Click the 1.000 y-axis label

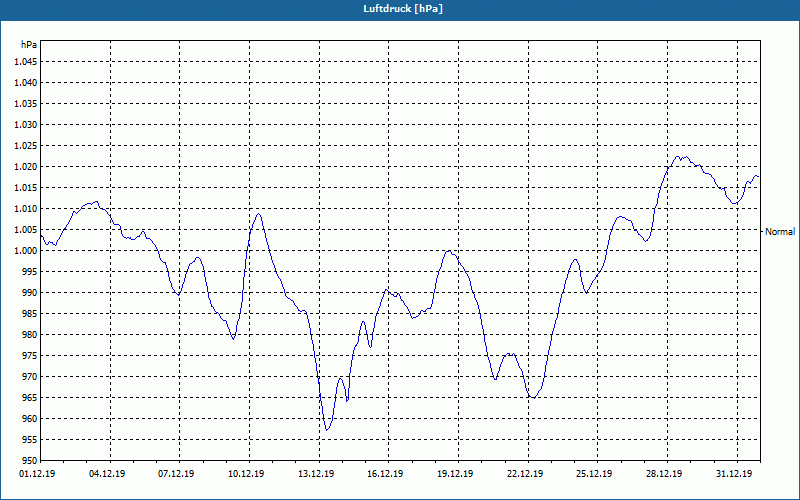pyautogui.click(x=25, y=251)
